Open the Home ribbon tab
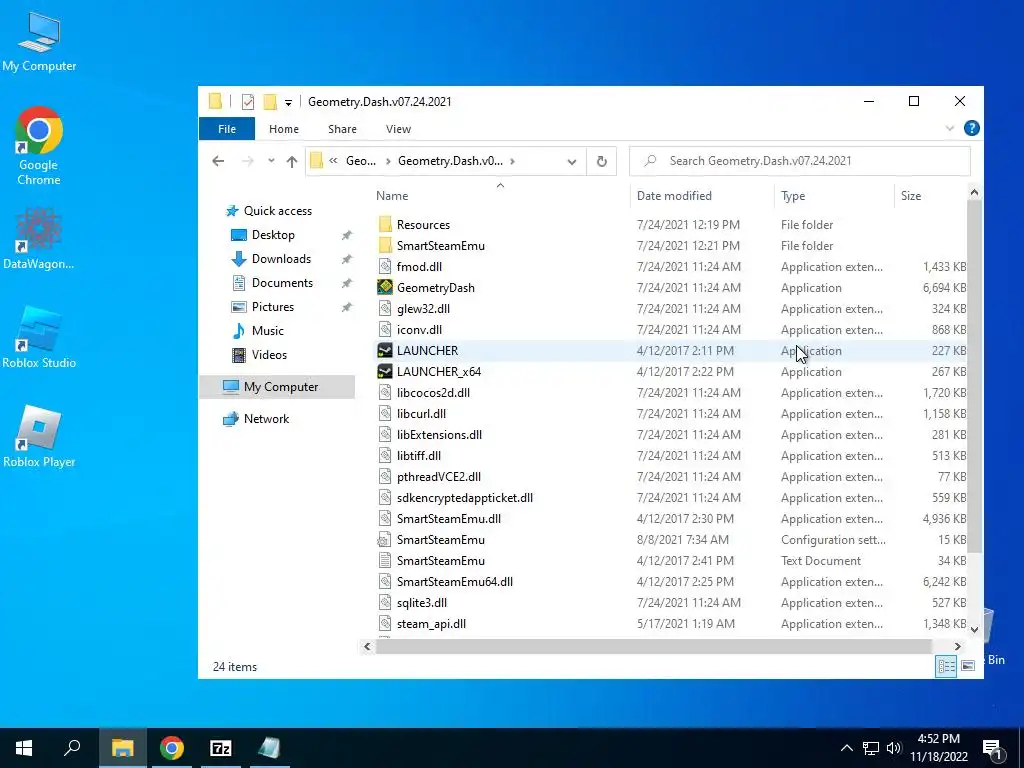 click(x=283, y=129)
